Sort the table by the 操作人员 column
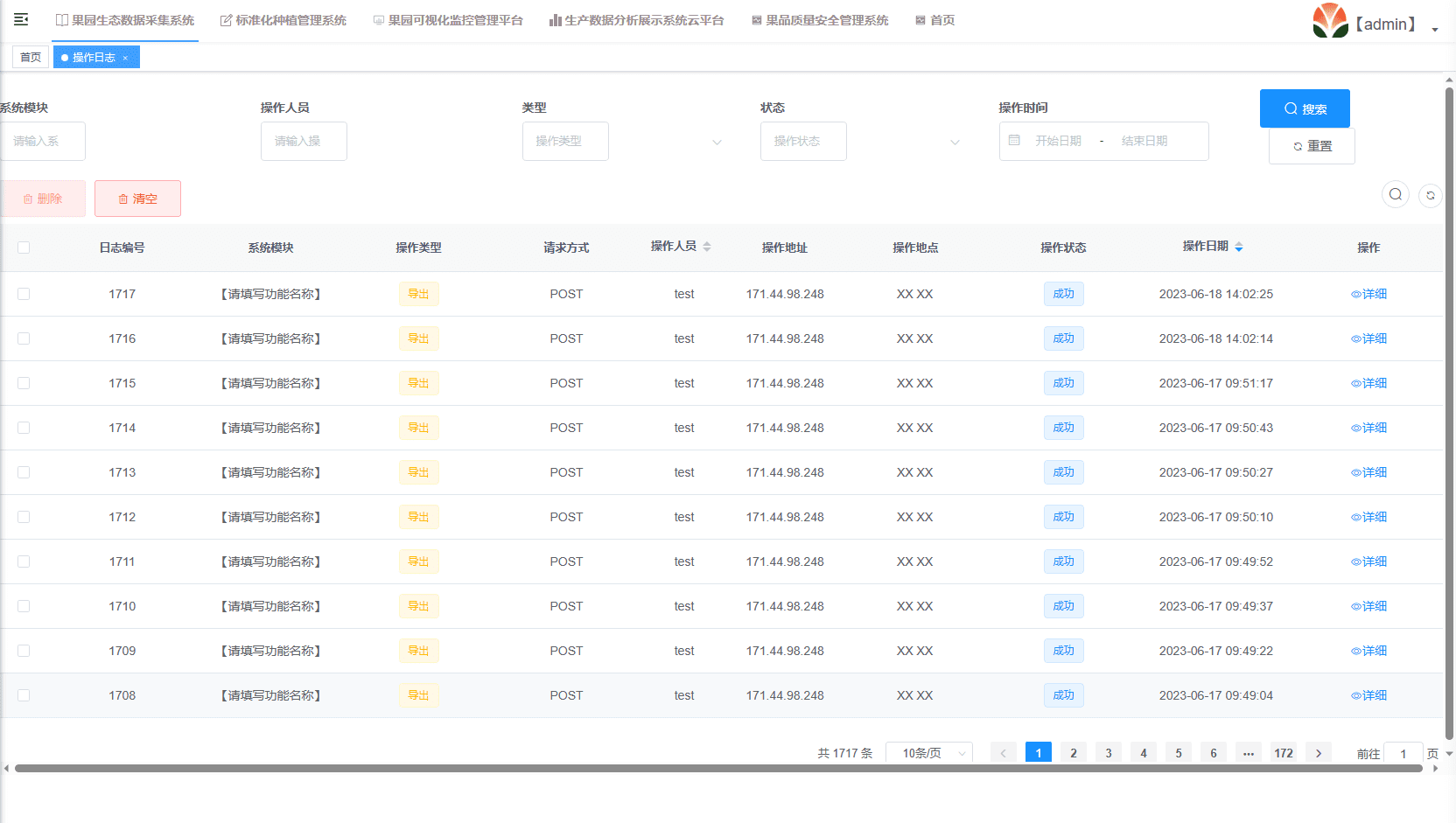1456x823 pixels. (707, 247)
